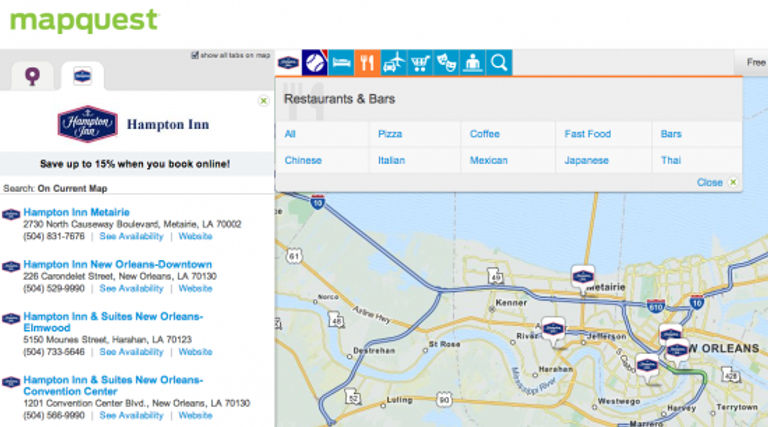Open Hampton Inn New Orleans-Downtown listing
The image size is (768, 427).
tap(118, 264)
